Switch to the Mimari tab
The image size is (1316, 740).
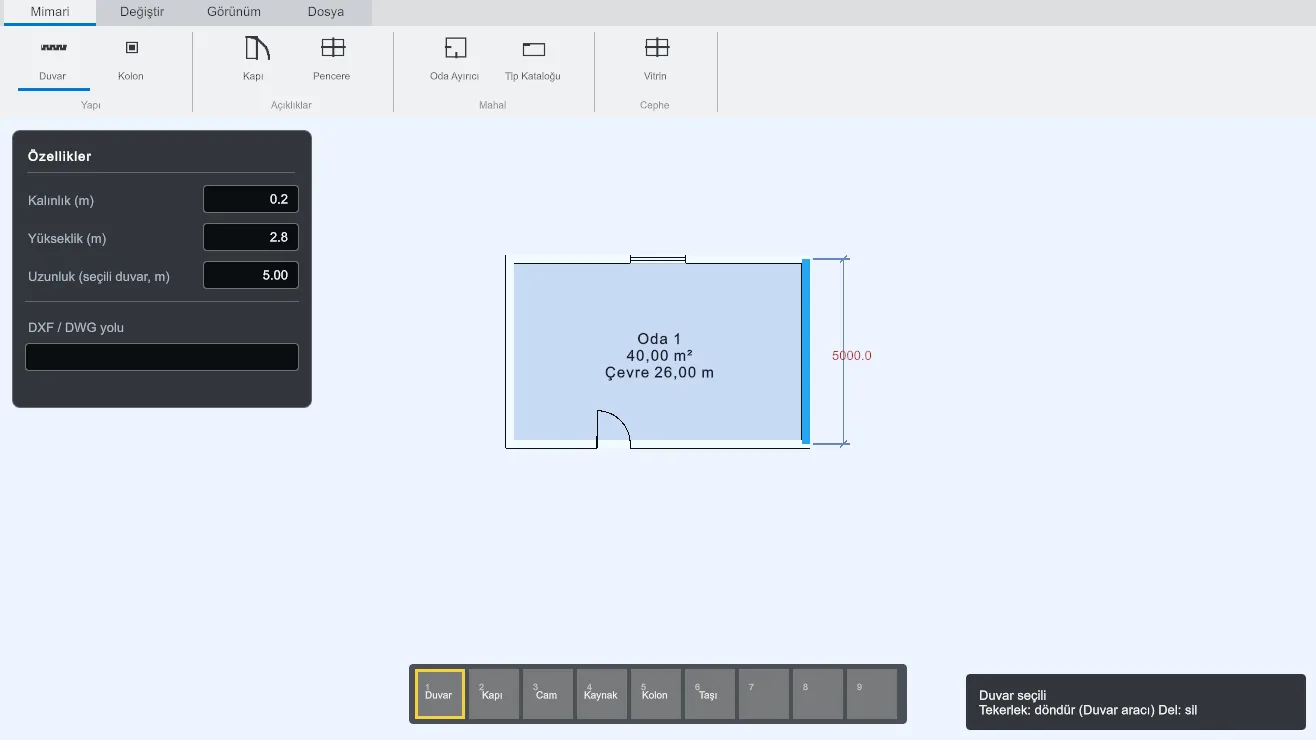(x=48, y=12)
